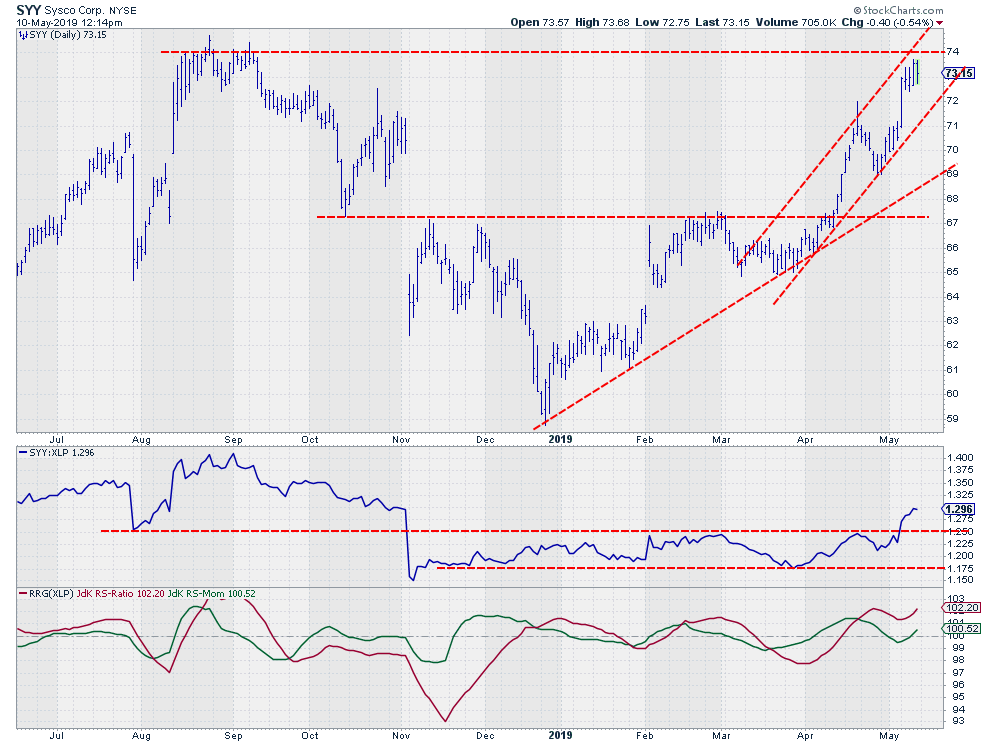The image size is (990, 744).
Task: Click the 63 label on the price axis
Action: 952,320
